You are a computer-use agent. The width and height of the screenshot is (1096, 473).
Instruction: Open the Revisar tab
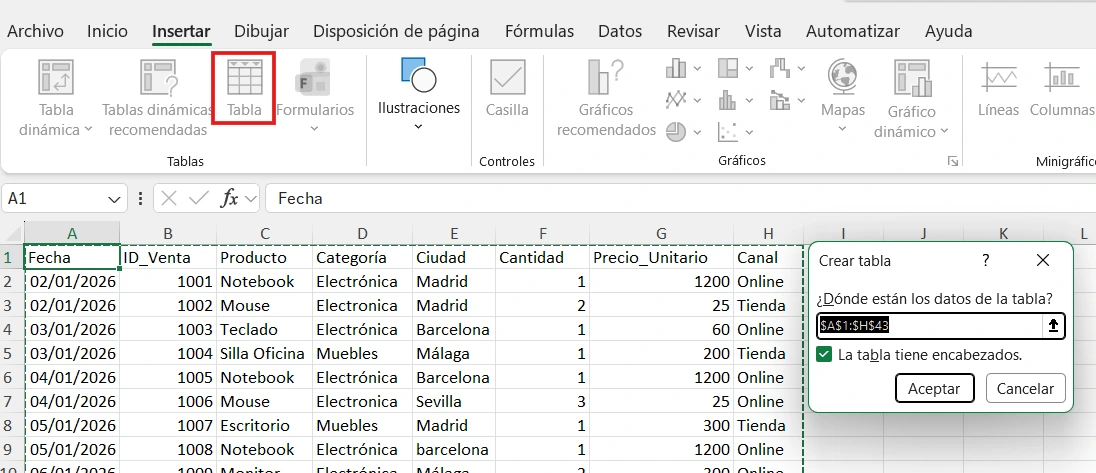click(x=693, y=31)
